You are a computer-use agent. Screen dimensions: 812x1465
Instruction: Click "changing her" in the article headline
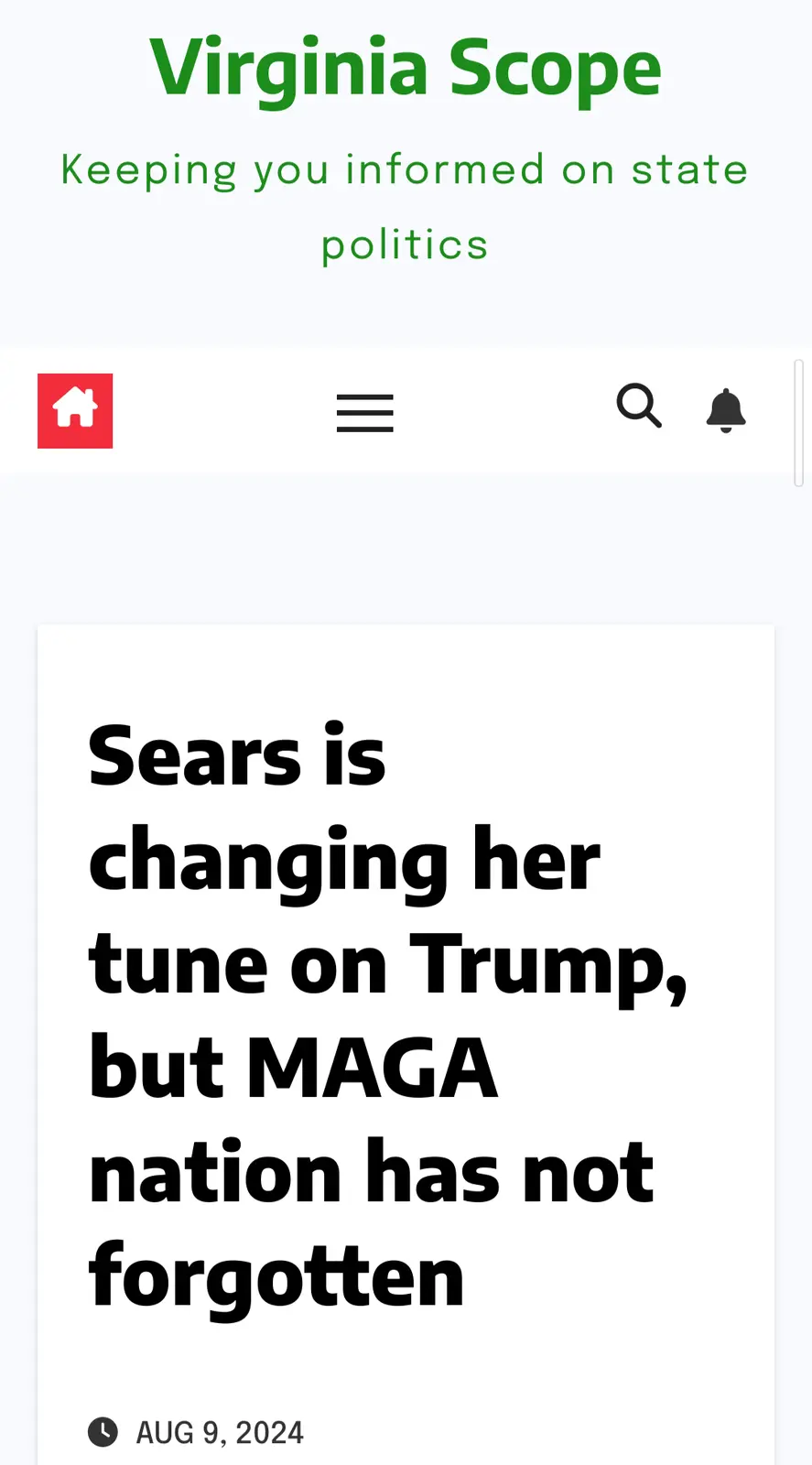(344, 861)
